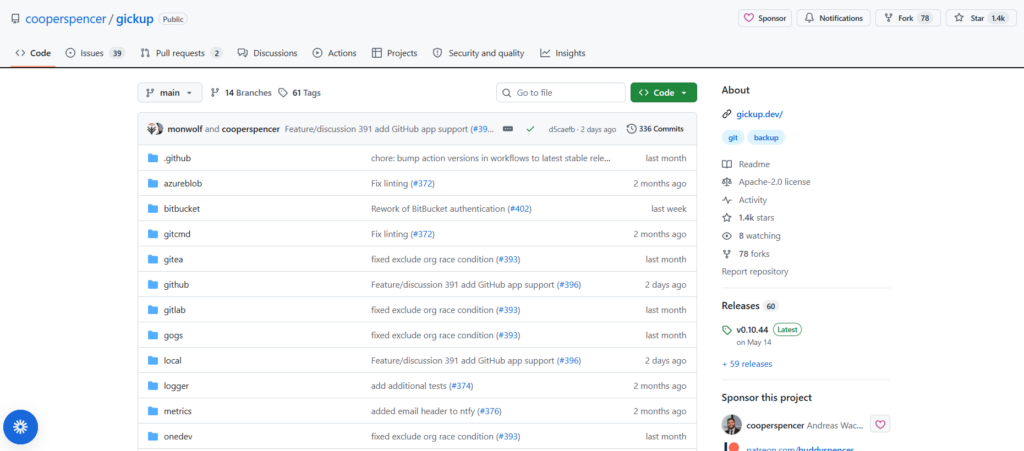Open pull request #402 link
The image size is (1024, 451).
tap(520, 209)
